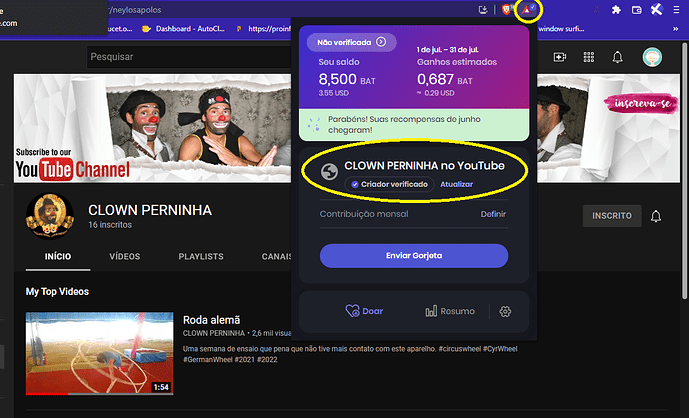Click the CLOWN PERNINHA channel avatar
Viewport: 689px width, 418px height.
[x=50, y=216]
